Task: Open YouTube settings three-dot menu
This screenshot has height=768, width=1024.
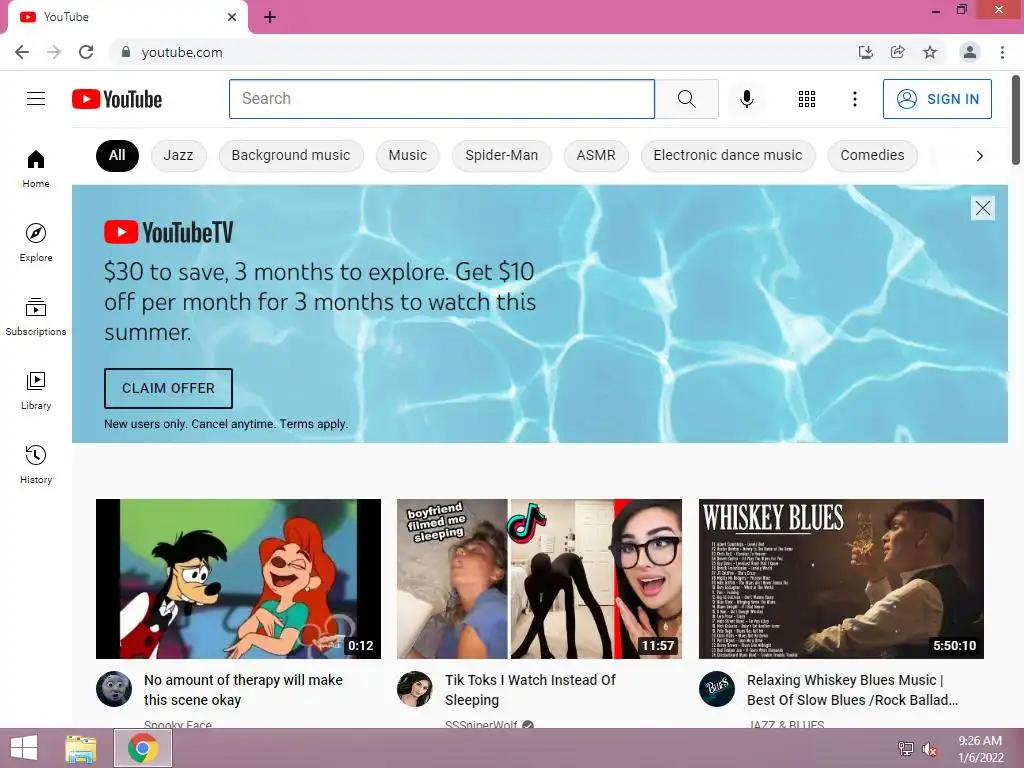Action: (854, 99)
